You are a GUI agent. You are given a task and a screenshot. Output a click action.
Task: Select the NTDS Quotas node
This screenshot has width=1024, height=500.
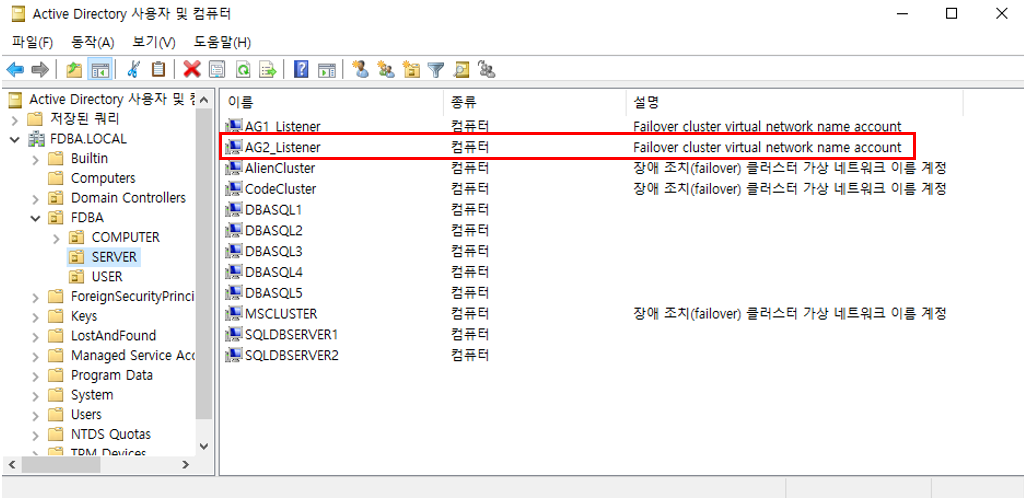[x=110, y=434]
